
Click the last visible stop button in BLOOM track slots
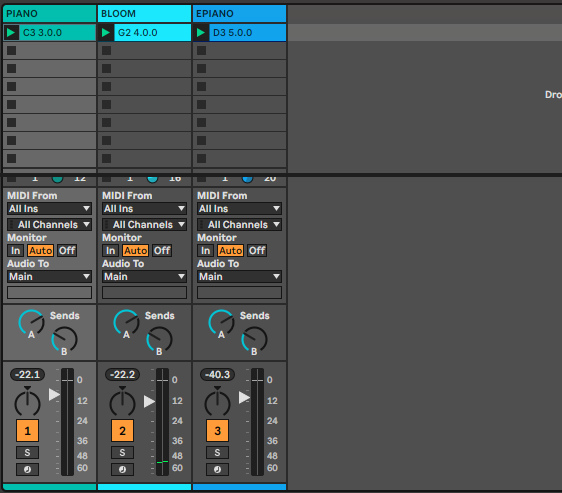[106, 158]
